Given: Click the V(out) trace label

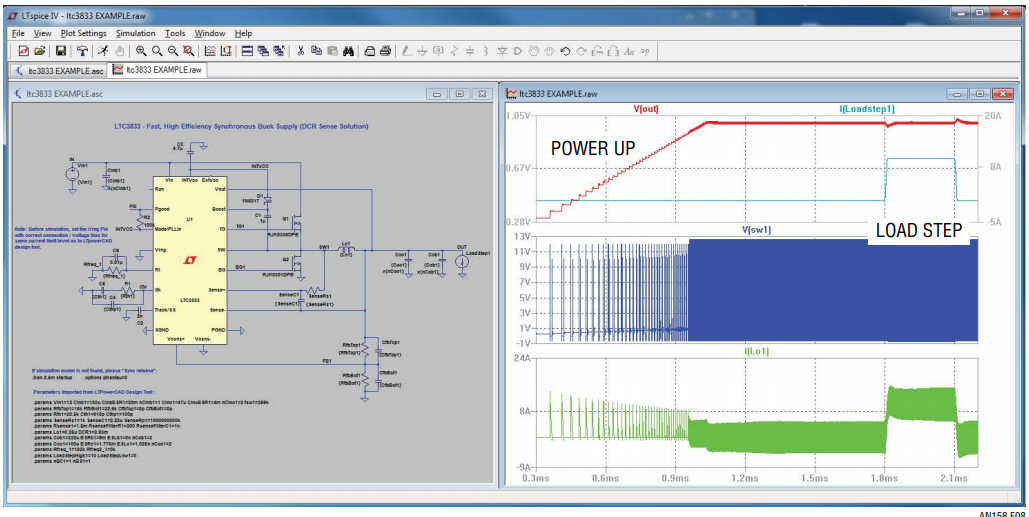Looking at the screenshot, I should (646, 110).
